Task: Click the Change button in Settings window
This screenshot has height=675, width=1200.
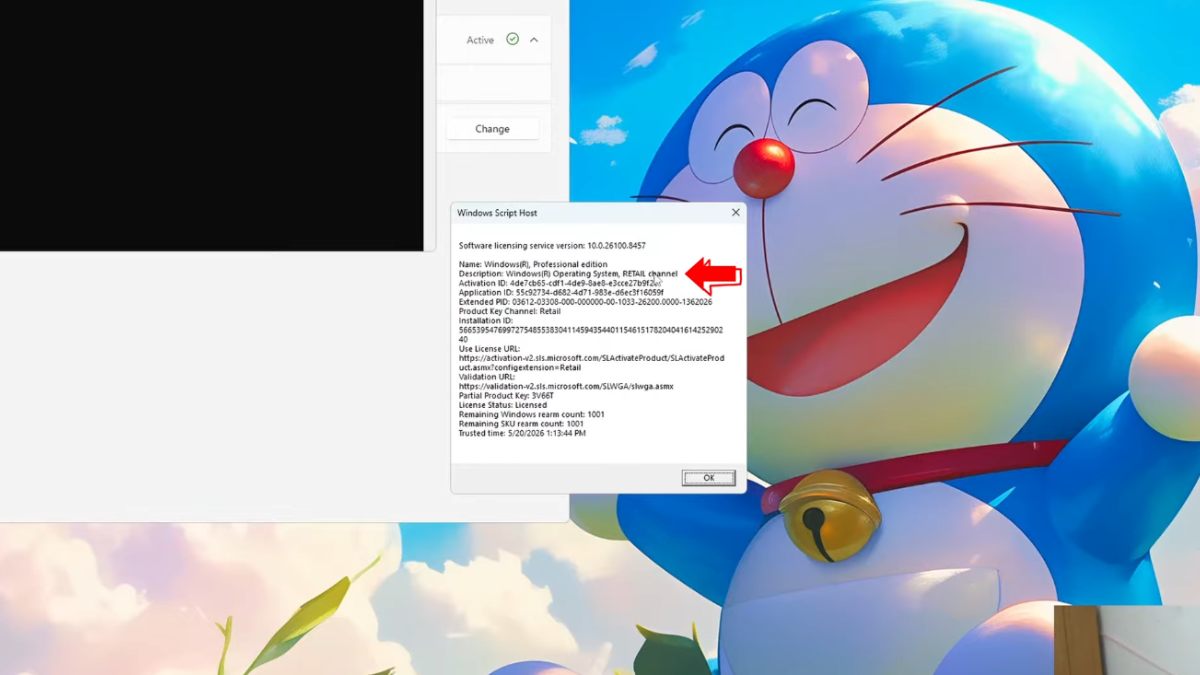Action: point(492,129)
